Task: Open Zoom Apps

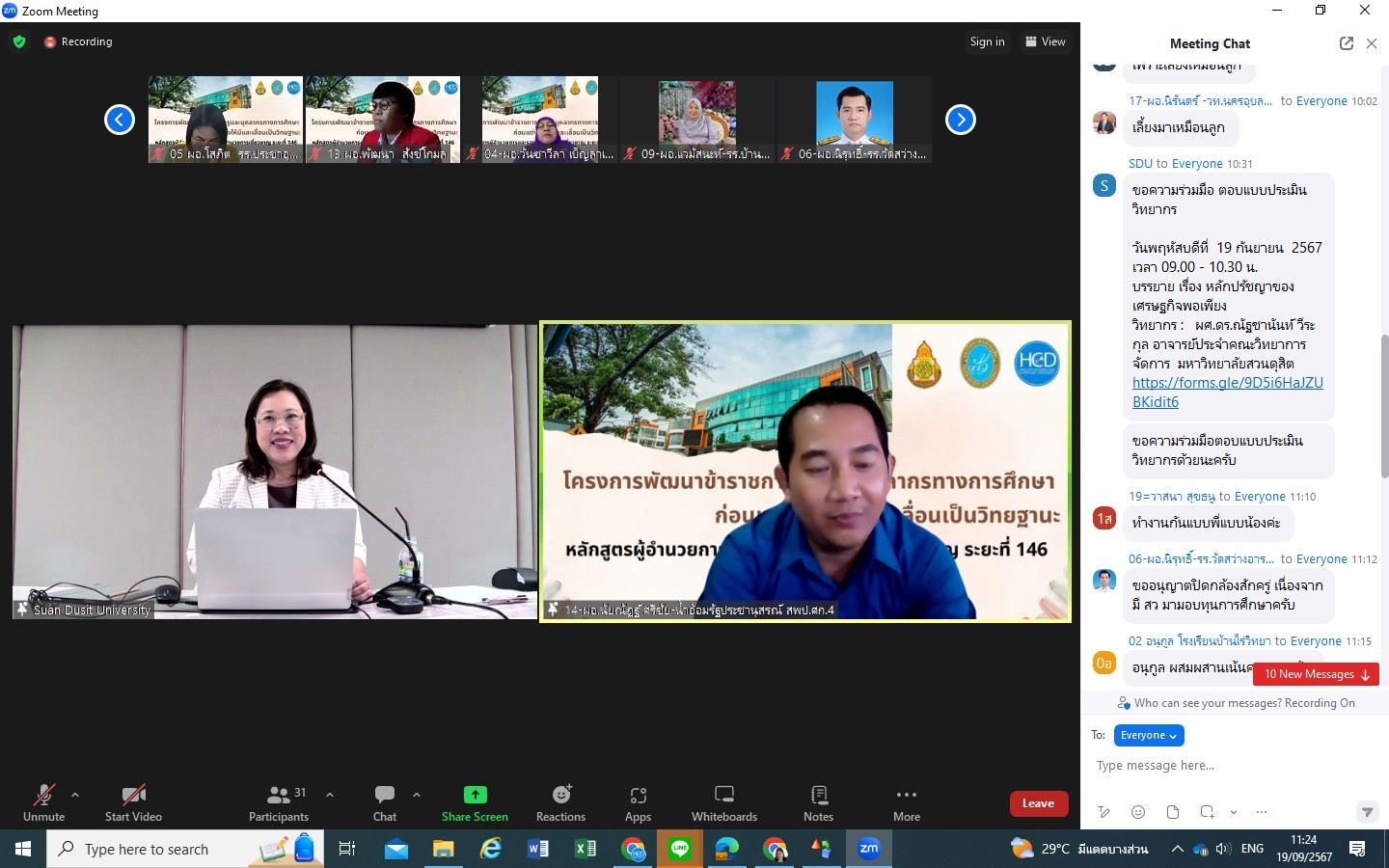Action: pyautogui.click(x=638, y=802)
